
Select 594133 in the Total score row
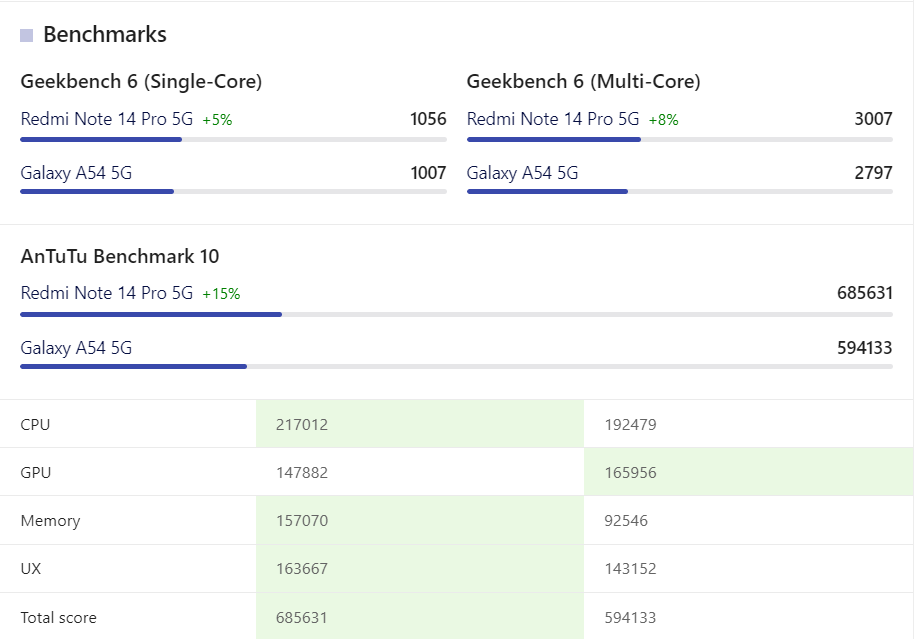tap(630, 617)
